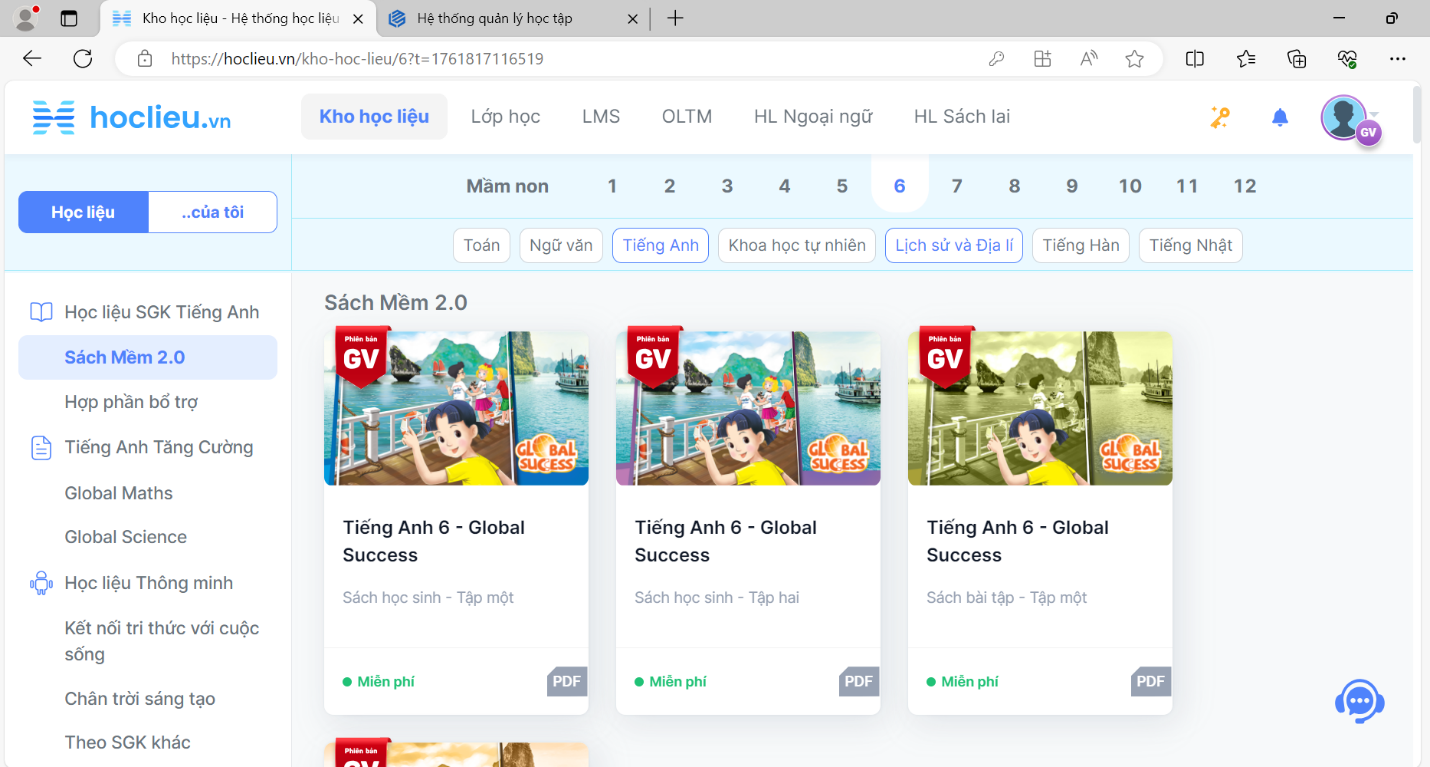The height and width of the screenshot is (767, 1430).
Task: Click the Read aloud icon in address bar
Action: pos(1089,59)
